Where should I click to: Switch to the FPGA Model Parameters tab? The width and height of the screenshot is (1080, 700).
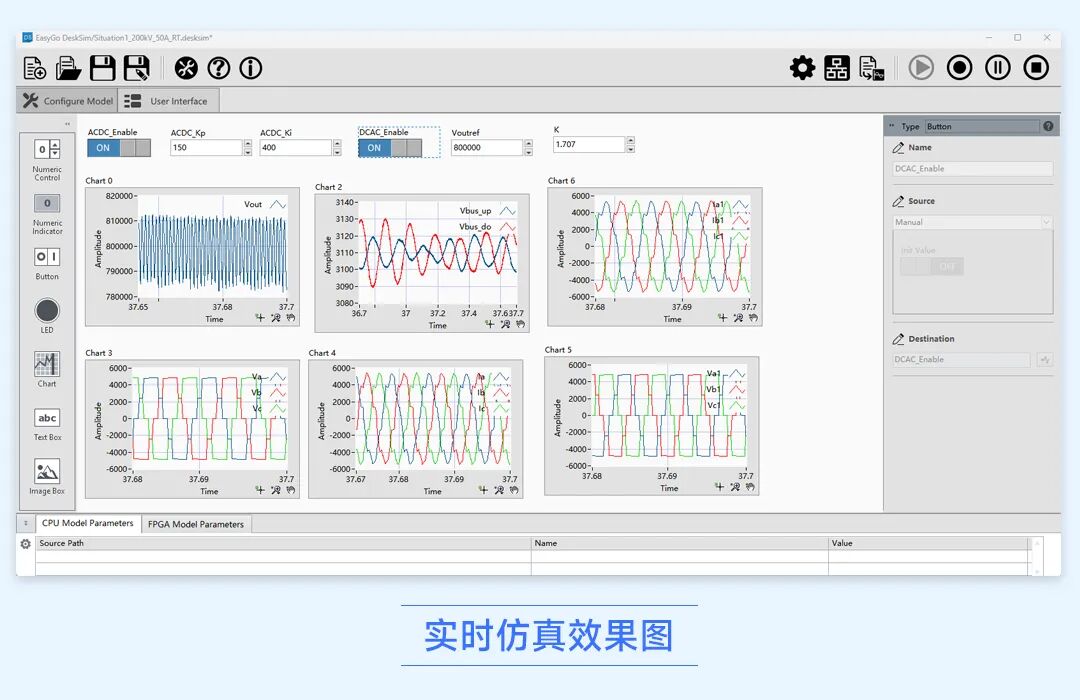[x=196, y=524]
